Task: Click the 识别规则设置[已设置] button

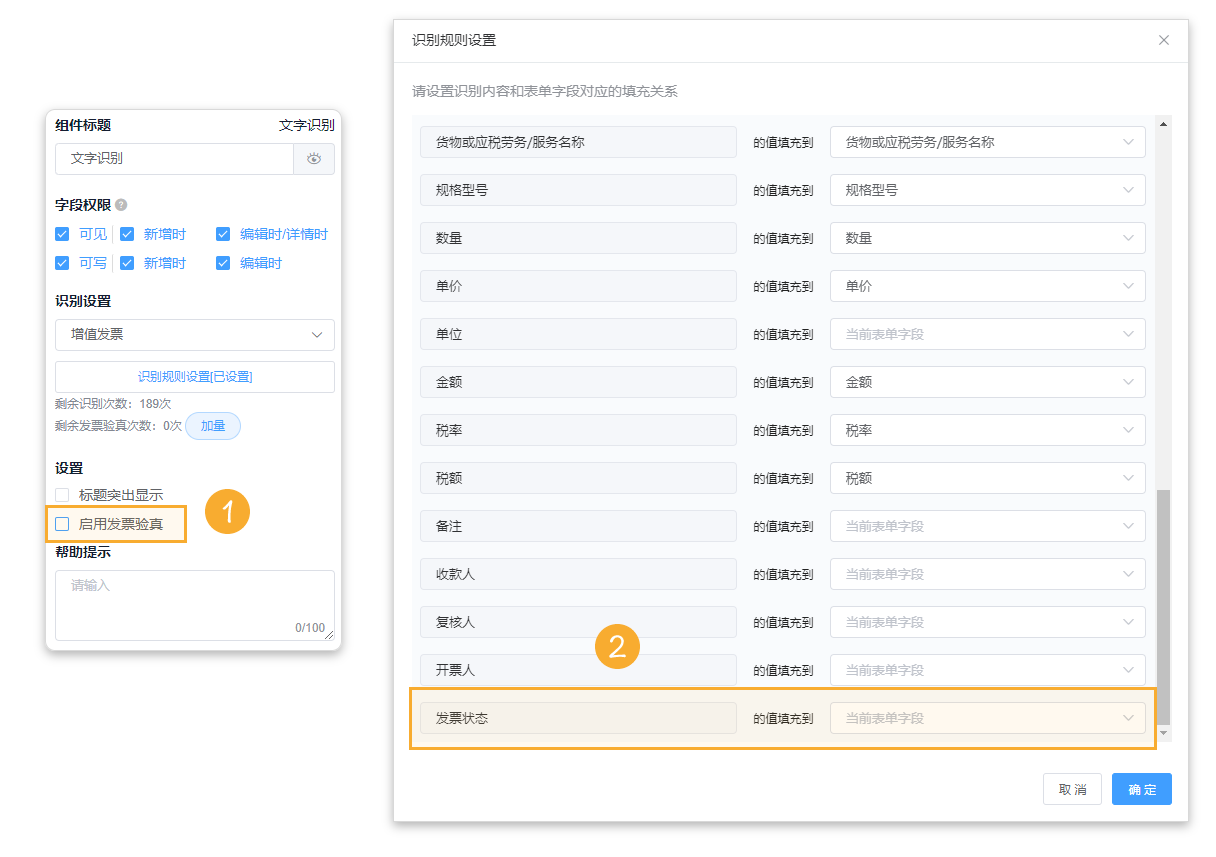Action: click(195, 377)
